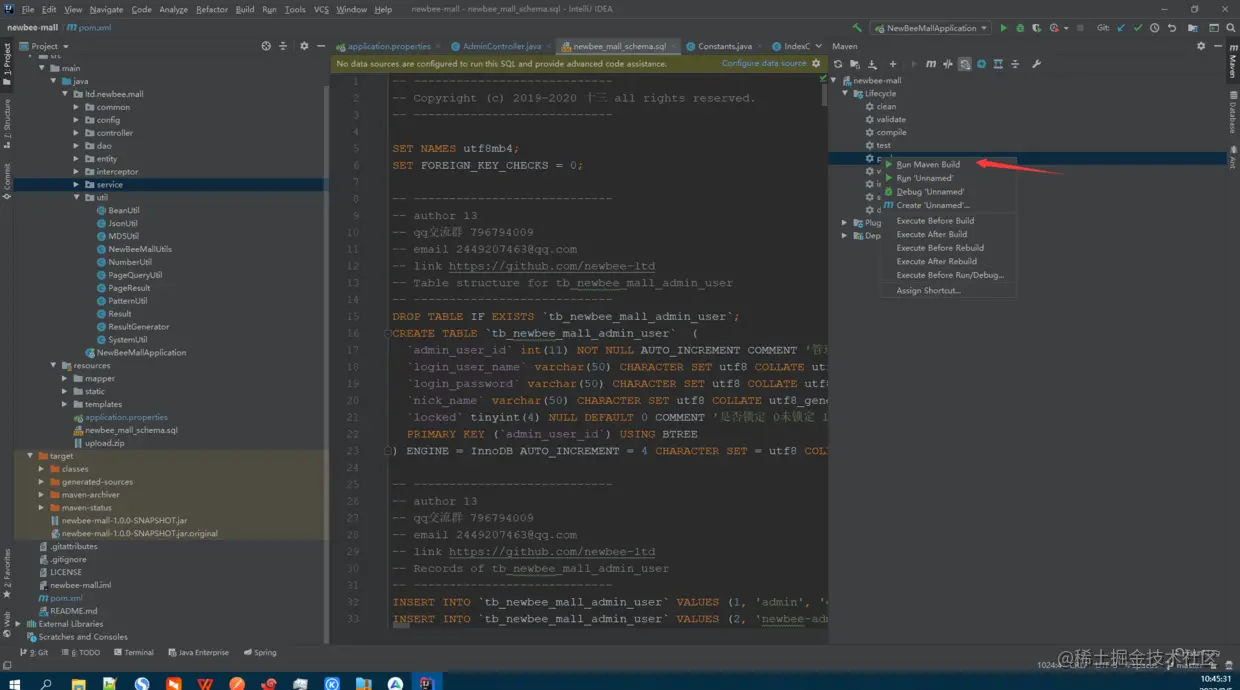This screenshot has width=1240, height=690.
Task: Expand the controller package folder
Action: (76, 133)
